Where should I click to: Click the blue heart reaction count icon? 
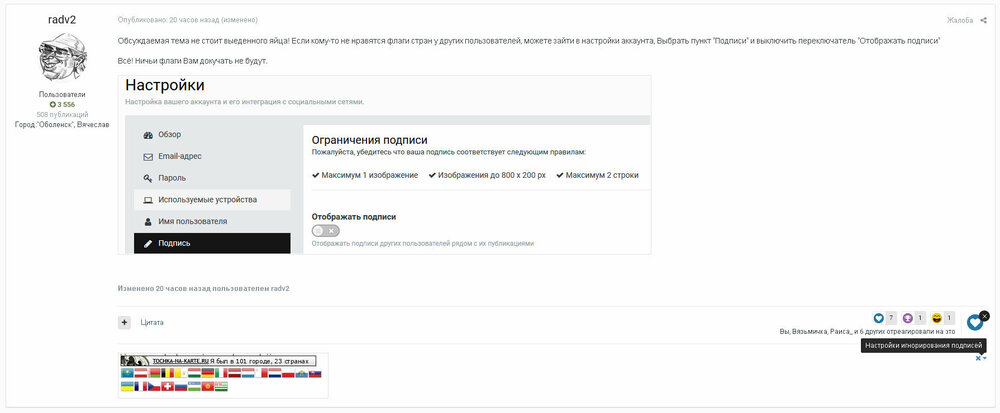click(879, 318)
